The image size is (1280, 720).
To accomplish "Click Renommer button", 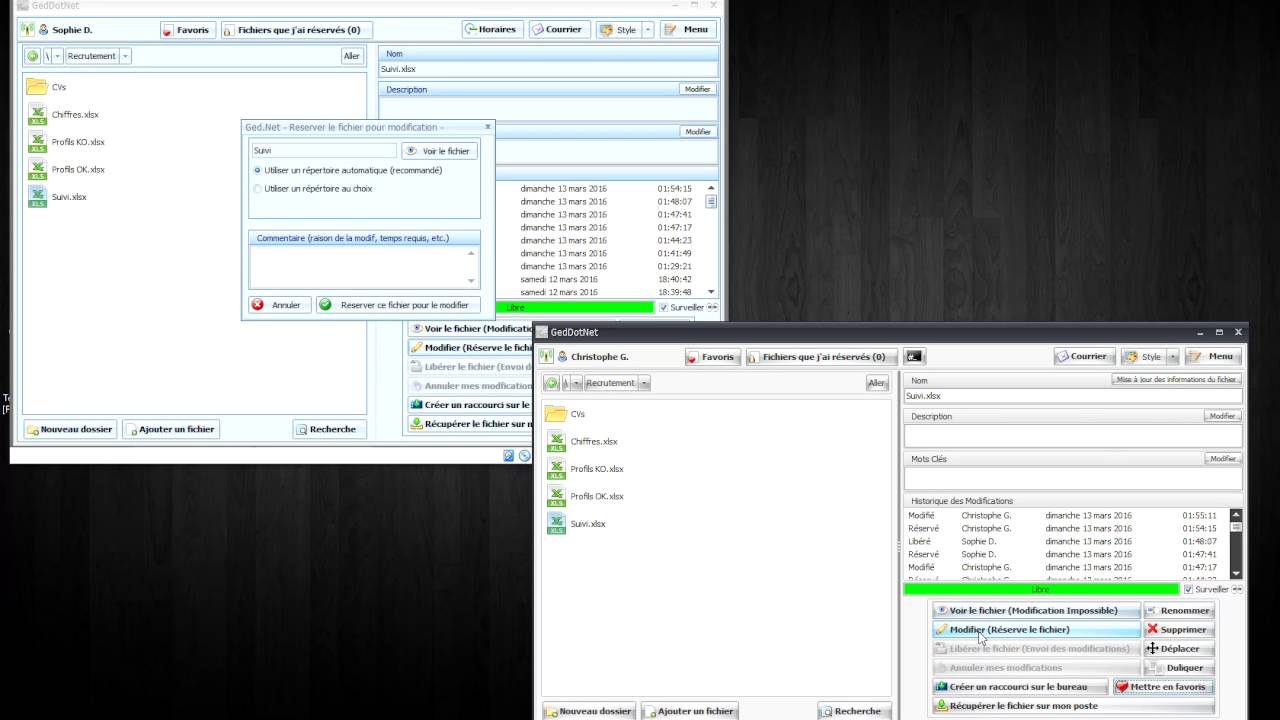I will (1179, 610).
